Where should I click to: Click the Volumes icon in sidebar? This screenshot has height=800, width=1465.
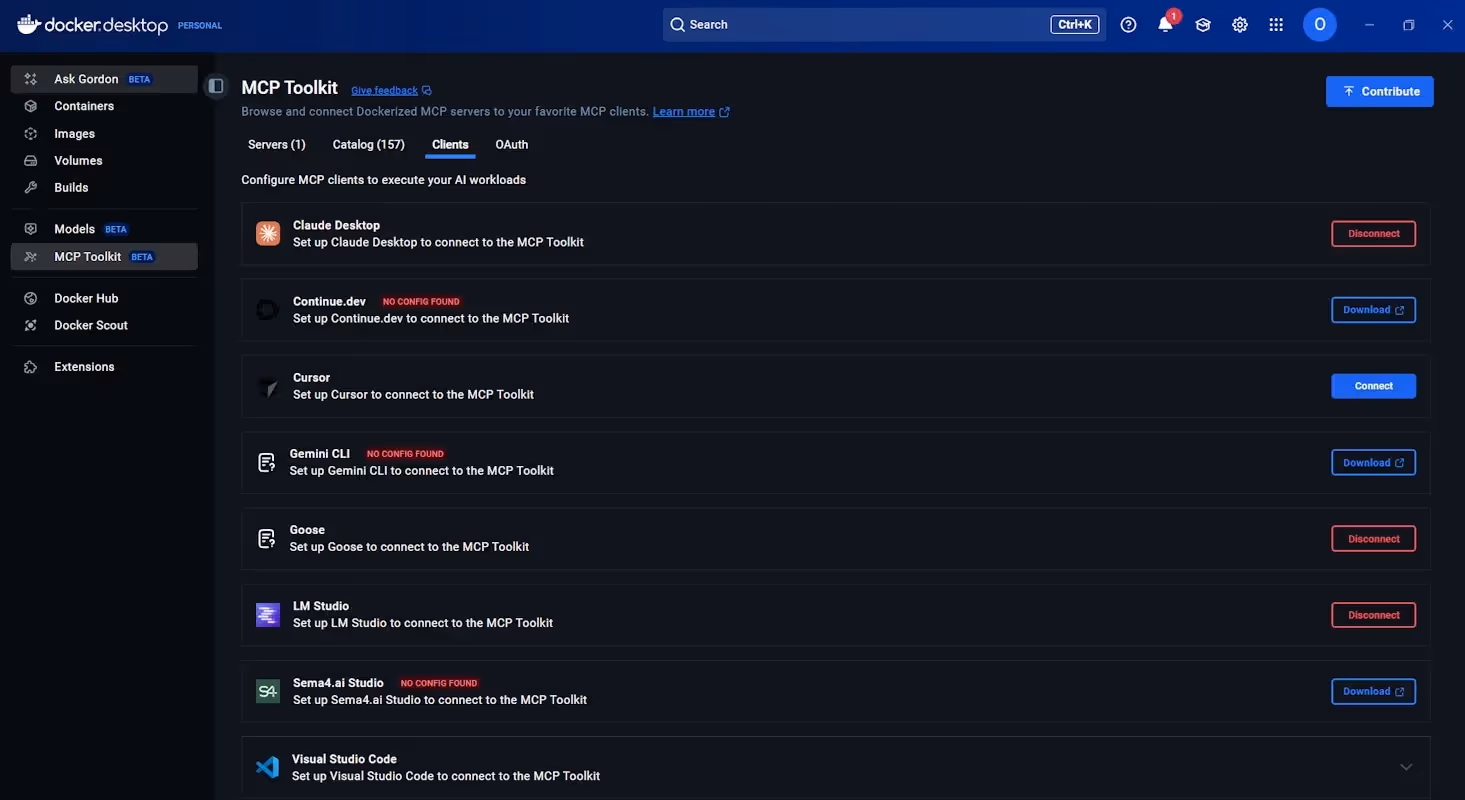pos(31,160)
